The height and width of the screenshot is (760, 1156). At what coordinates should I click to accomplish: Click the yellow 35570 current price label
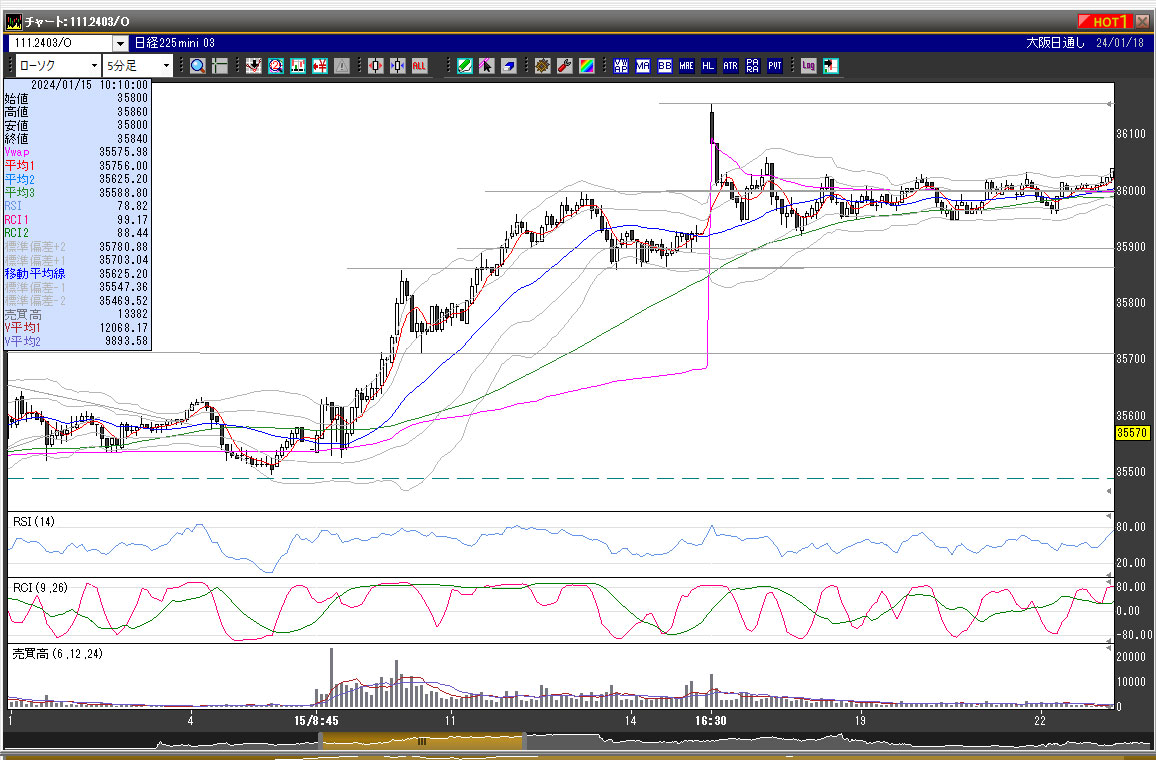pos(1132,433)
